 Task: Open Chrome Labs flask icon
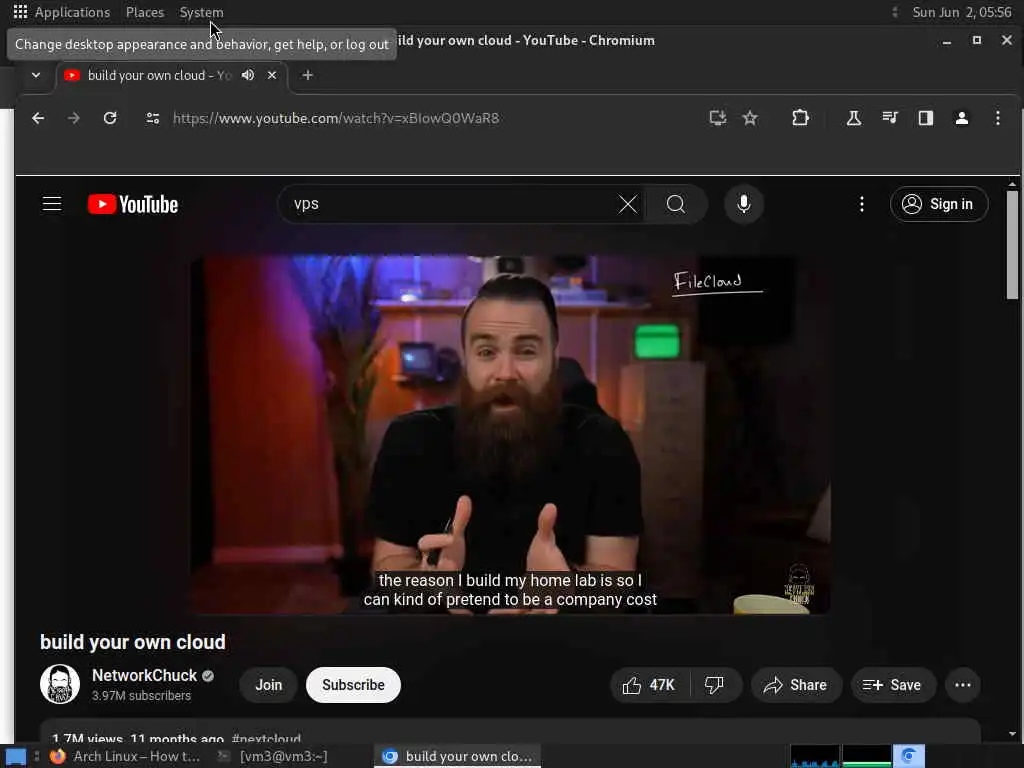(854, 118)
